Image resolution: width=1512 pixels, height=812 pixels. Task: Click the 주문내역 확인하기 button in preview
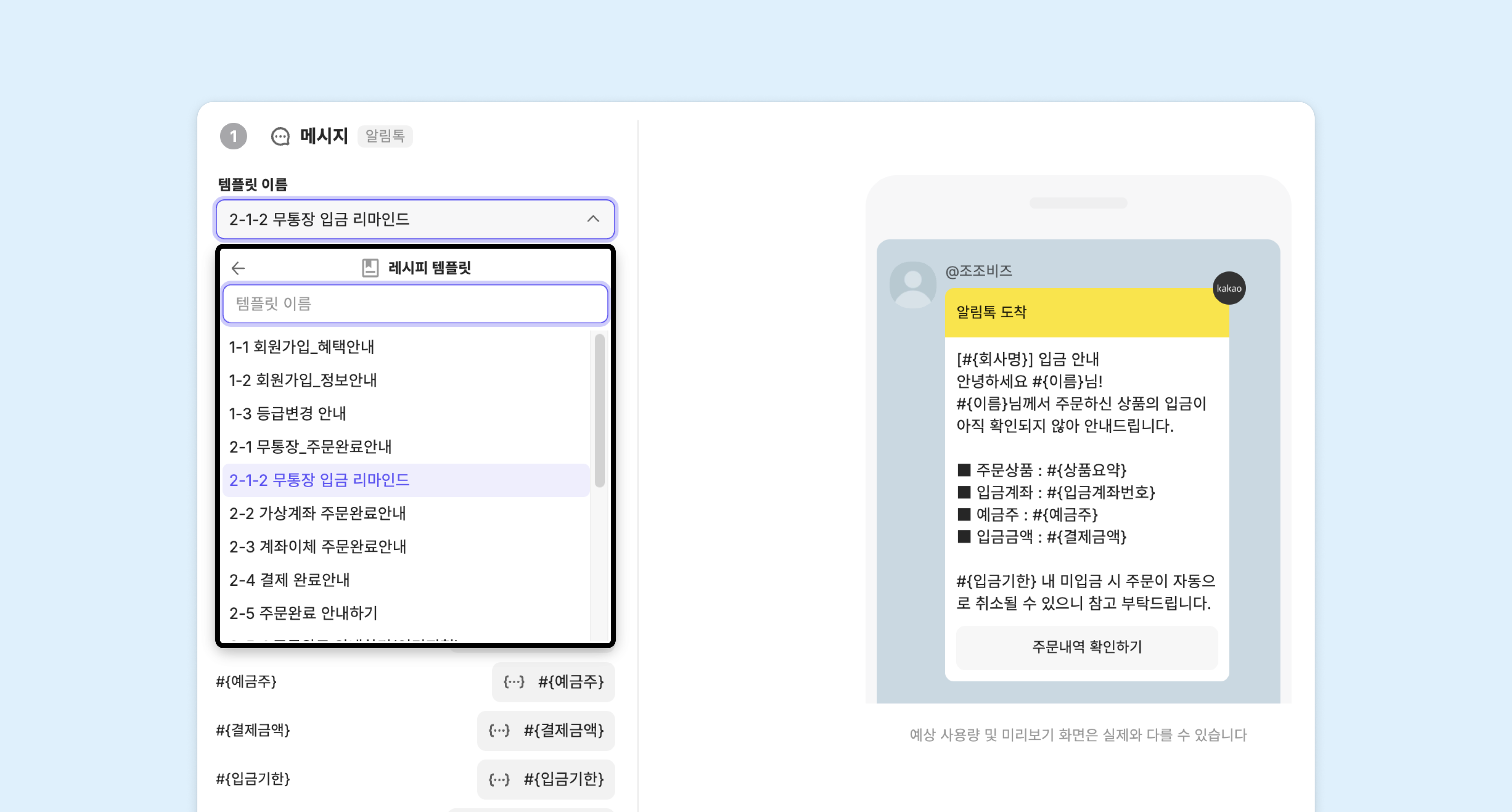click(x=1087, y=647)
